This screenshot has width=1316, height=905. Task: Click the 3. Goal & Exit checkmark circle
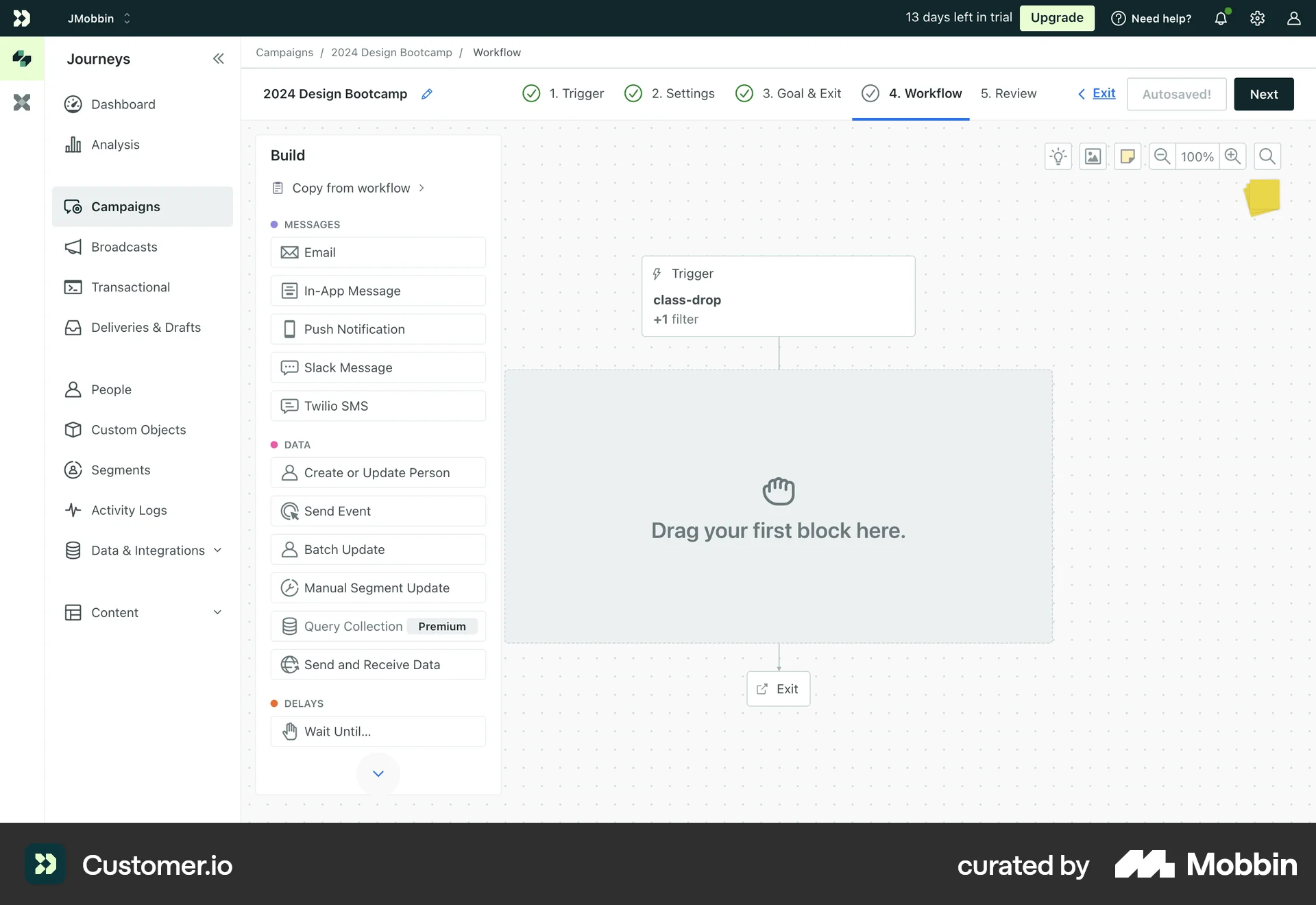coord(744,93)
